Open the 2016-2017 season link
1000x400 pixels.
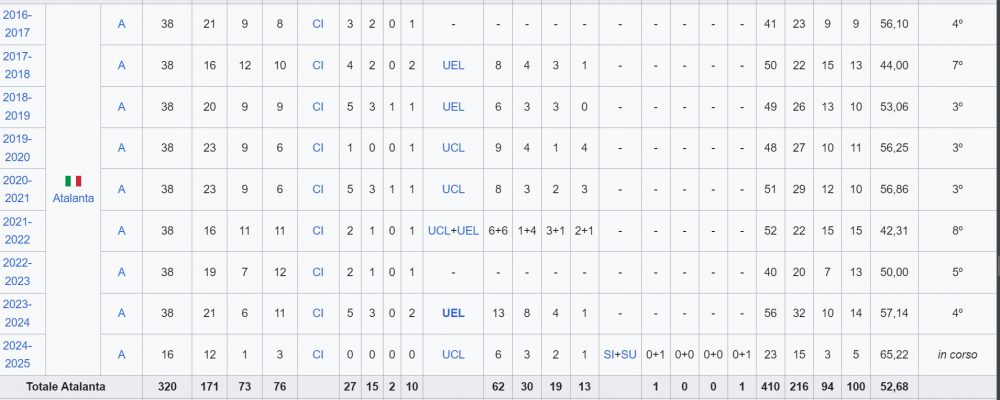[16, 24]
